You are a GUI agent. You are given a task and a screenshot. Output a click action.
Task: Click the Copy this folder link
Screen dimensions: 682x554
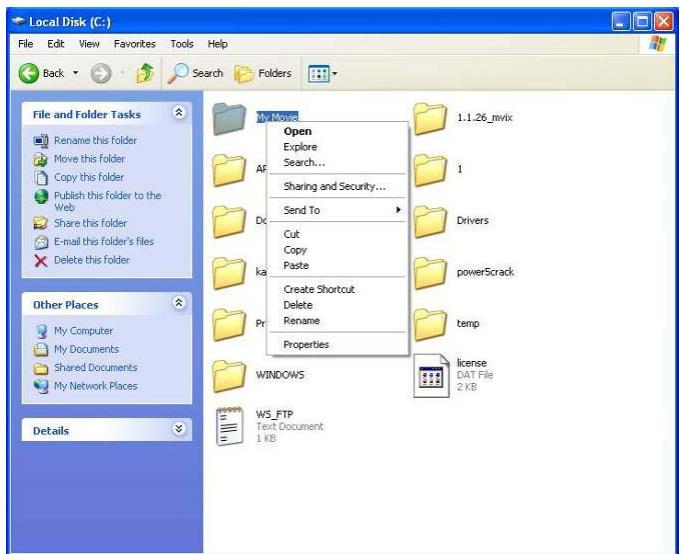89,177
